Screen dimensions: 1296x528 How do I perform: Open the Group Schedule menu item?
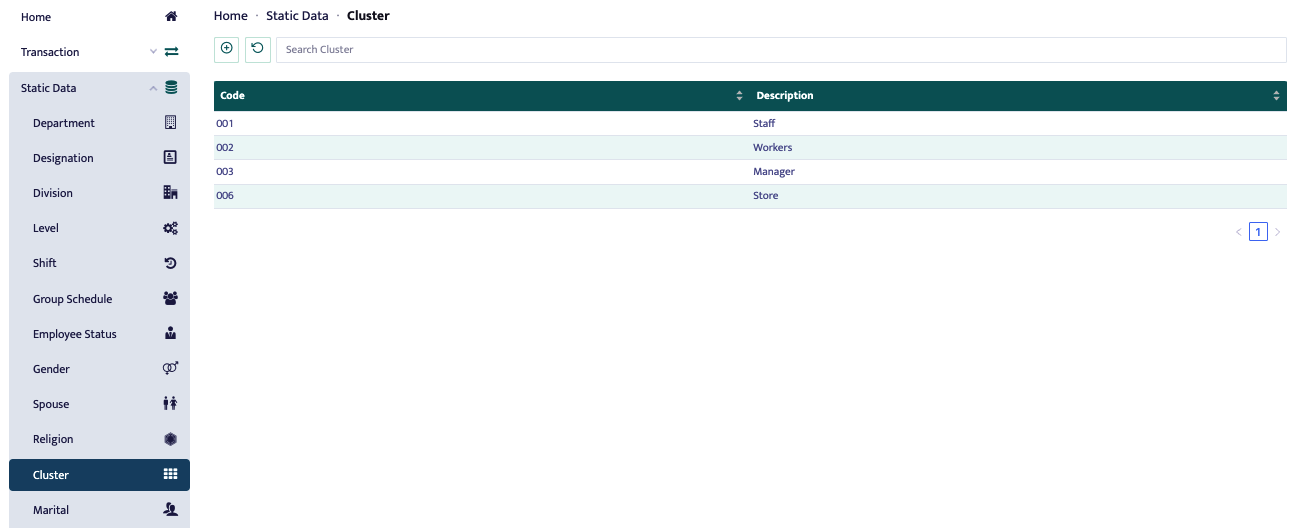pos(99,299)
